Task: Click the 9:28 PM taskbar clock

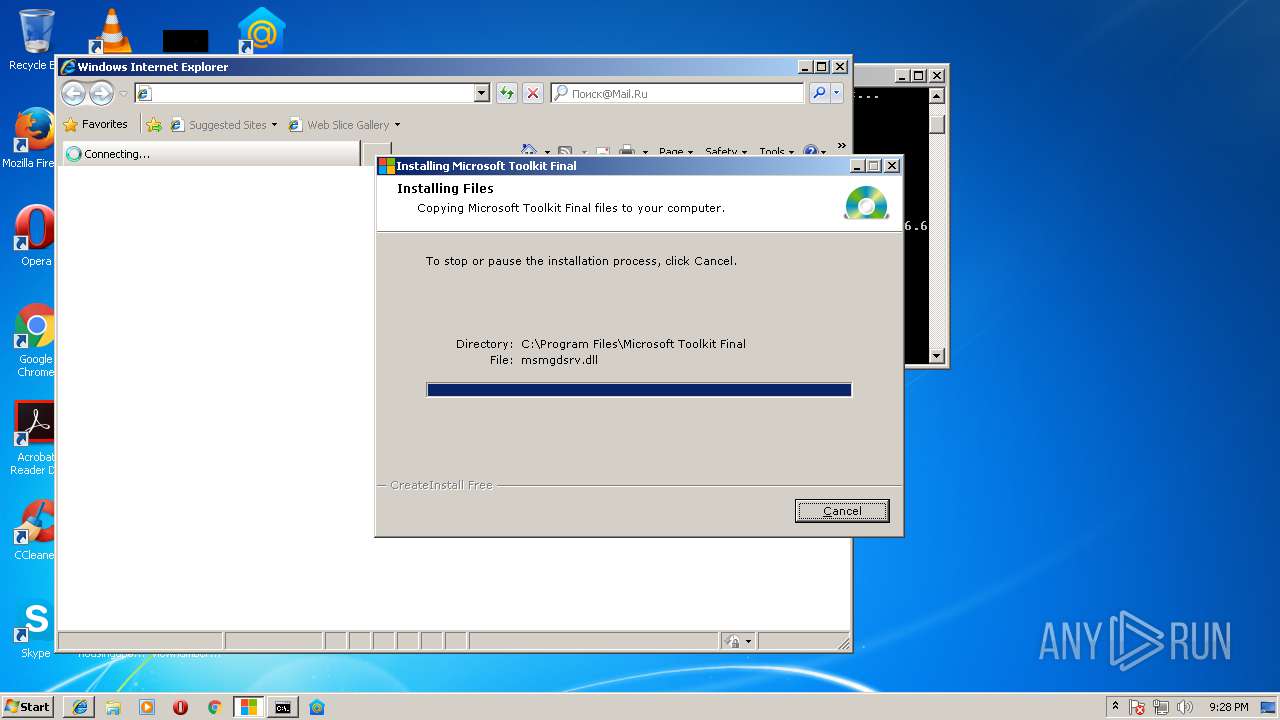Action: point(1228,707)
